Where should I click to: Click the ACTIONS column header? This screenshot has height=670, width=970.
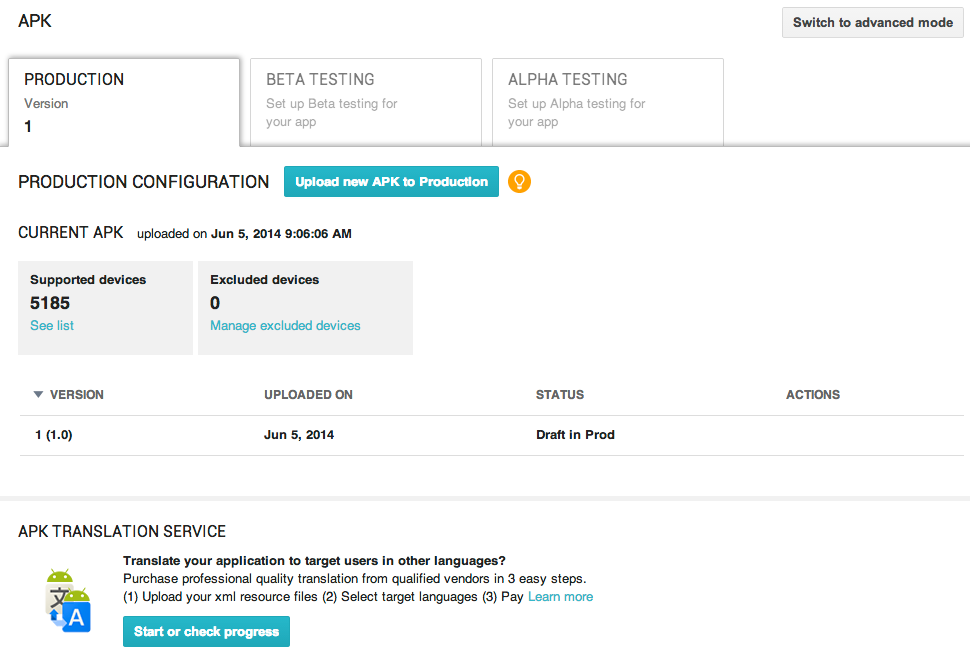click(x=812, y=395)
